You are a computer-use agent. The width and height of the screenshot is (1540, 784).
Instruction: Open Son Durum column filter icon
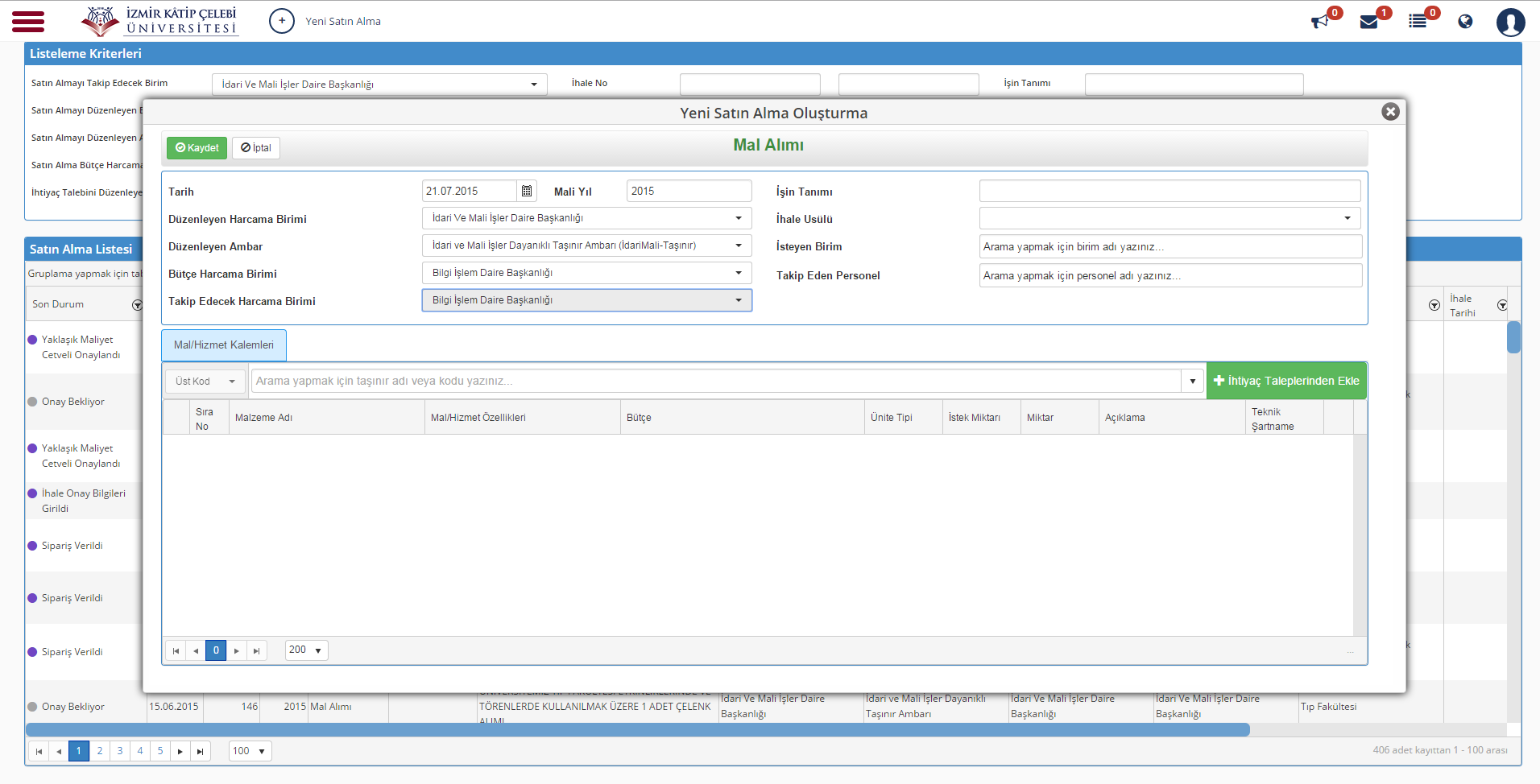click(x=137, y=305)
